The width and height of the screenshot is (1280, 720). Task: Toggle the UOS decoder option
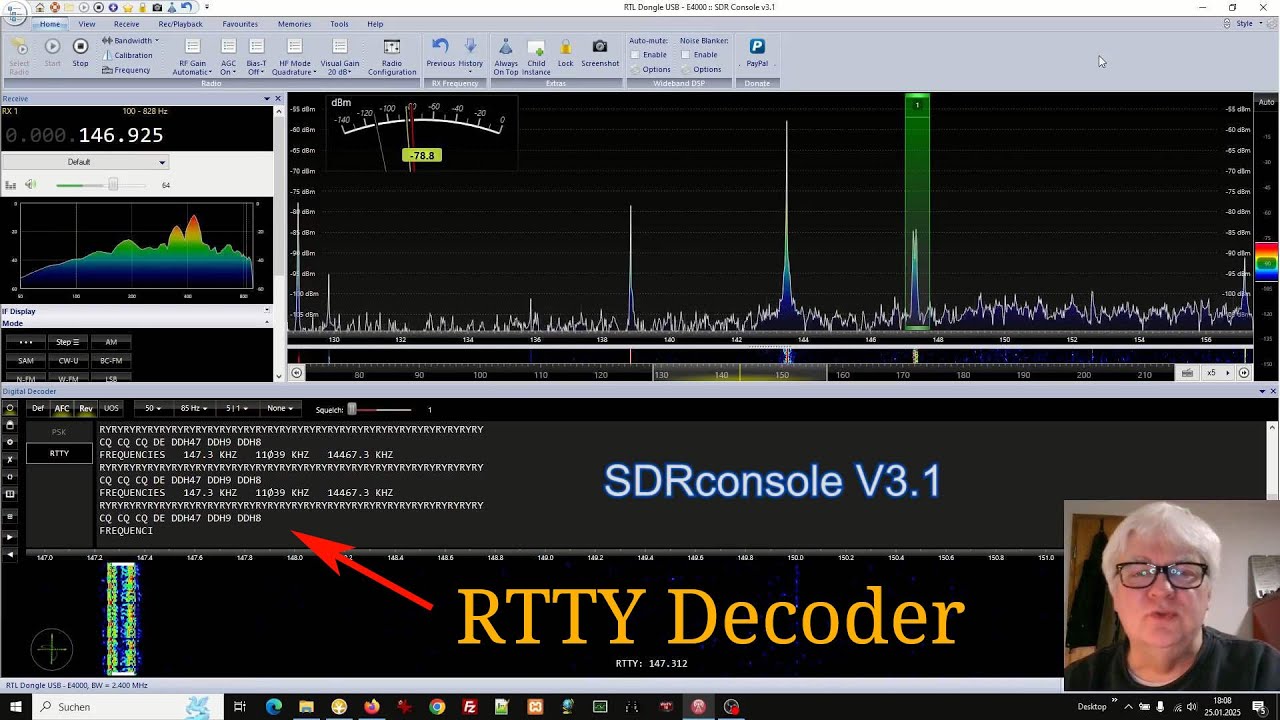pyautogui.click(x=111, y=408)
